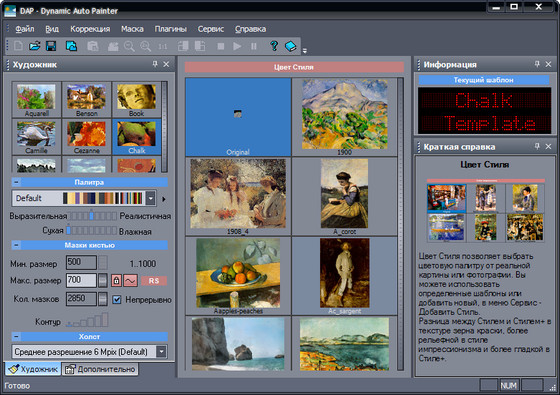Screen dimensions: 560x395
Task: Start painting with the play icon
Action: click(237, 46)
